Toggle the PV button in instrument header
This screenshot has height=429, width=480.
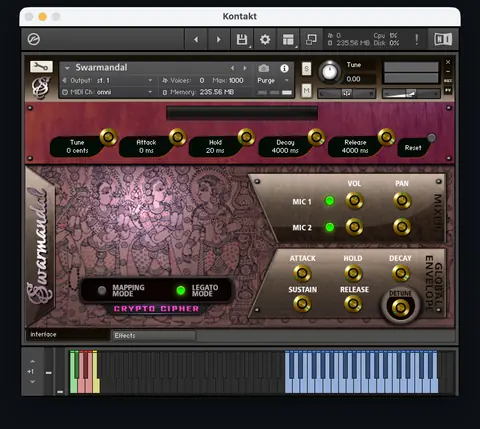tap(448, 90)
